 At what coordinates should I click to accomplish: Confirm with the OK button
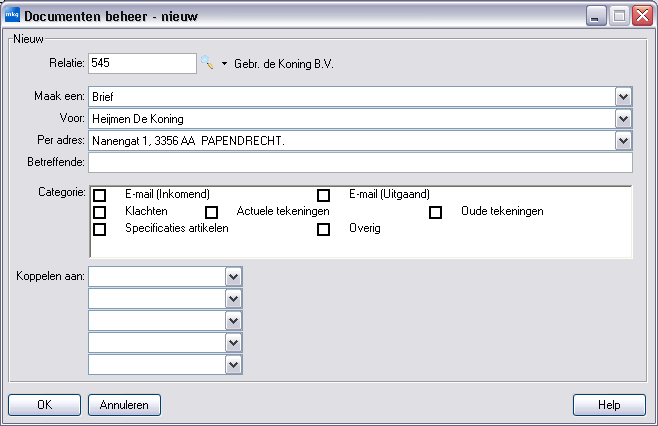point(44,405)
